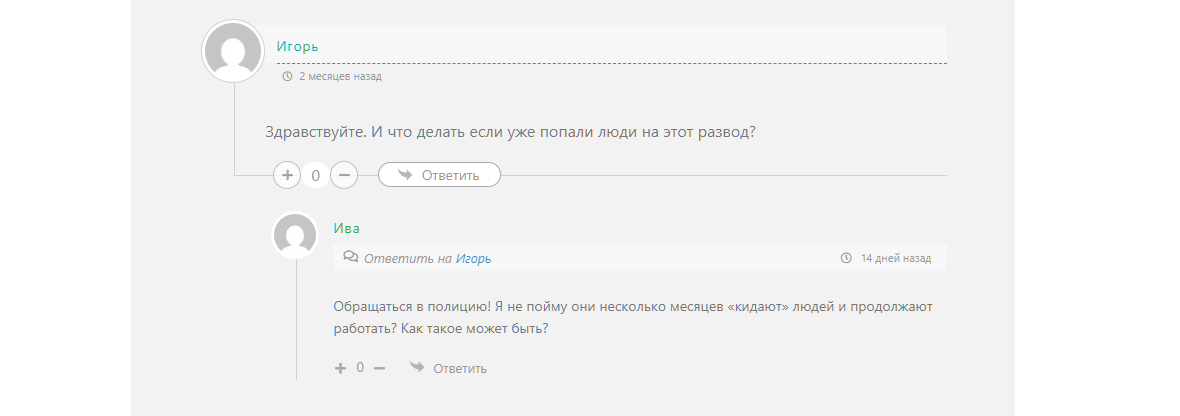Click the author name Ива
The height and width of the screenshot is (416, 1180).
point(346,228)
